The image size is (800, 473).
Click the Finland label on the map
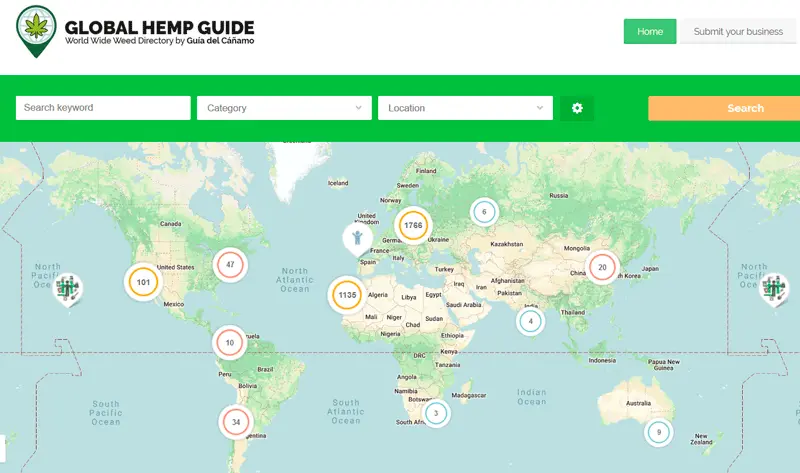[x=426, y=171]
